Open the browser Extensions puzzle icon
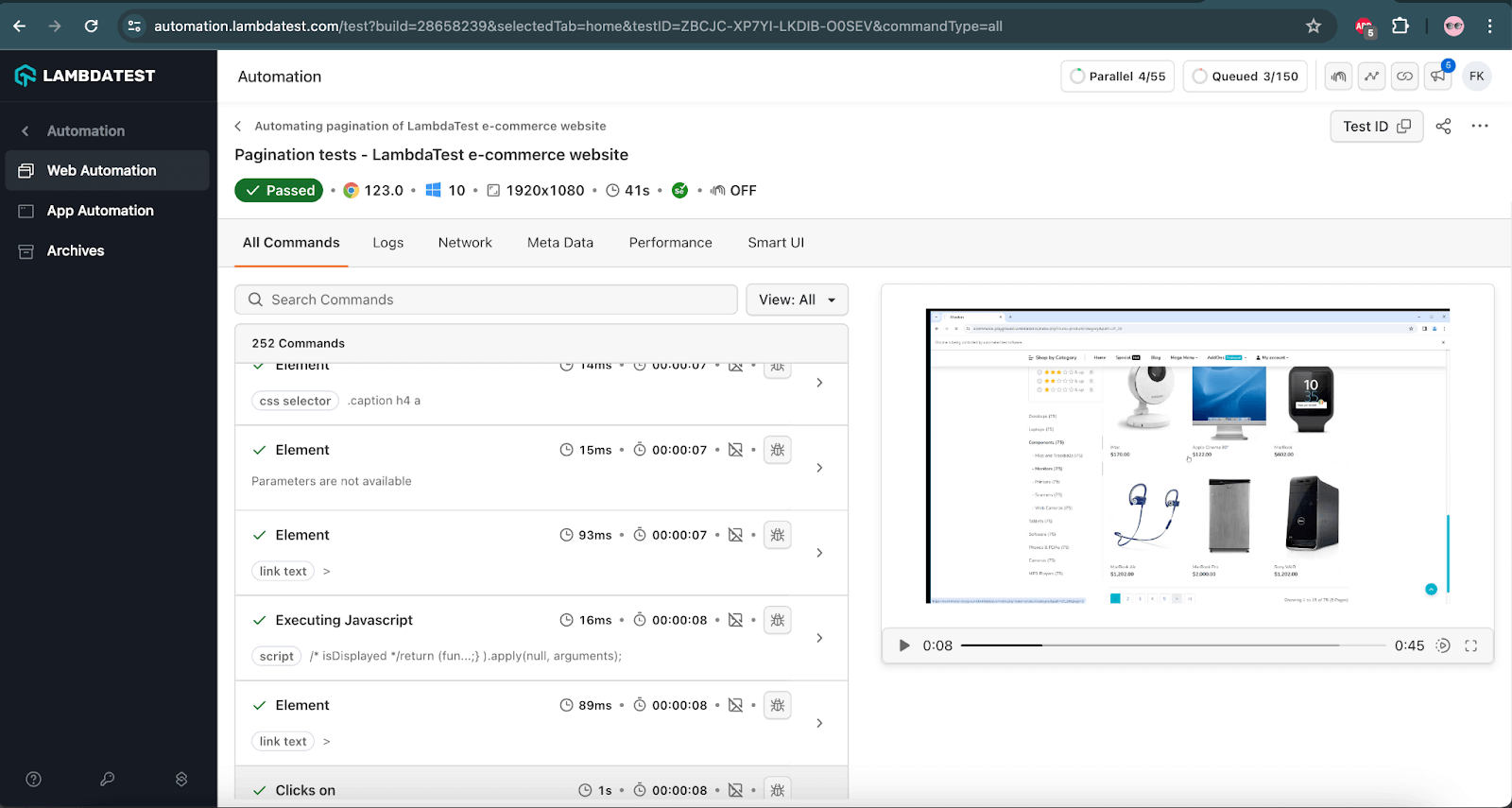Screen dimensions: 1512x808 (x=1400, y=26)
